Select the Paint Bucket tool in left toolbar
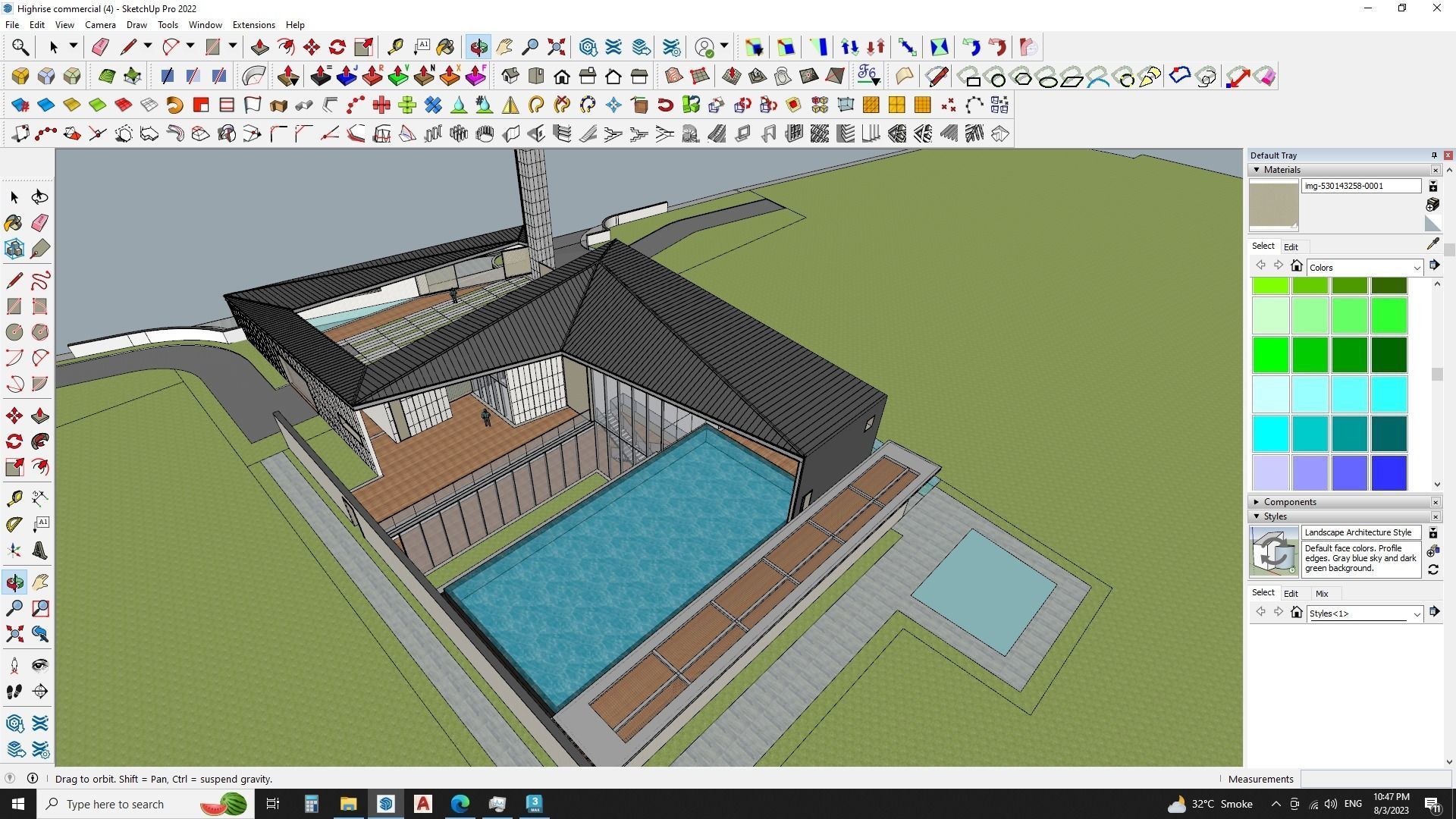Screen dimensions: 1456x819 pos(14,223)
